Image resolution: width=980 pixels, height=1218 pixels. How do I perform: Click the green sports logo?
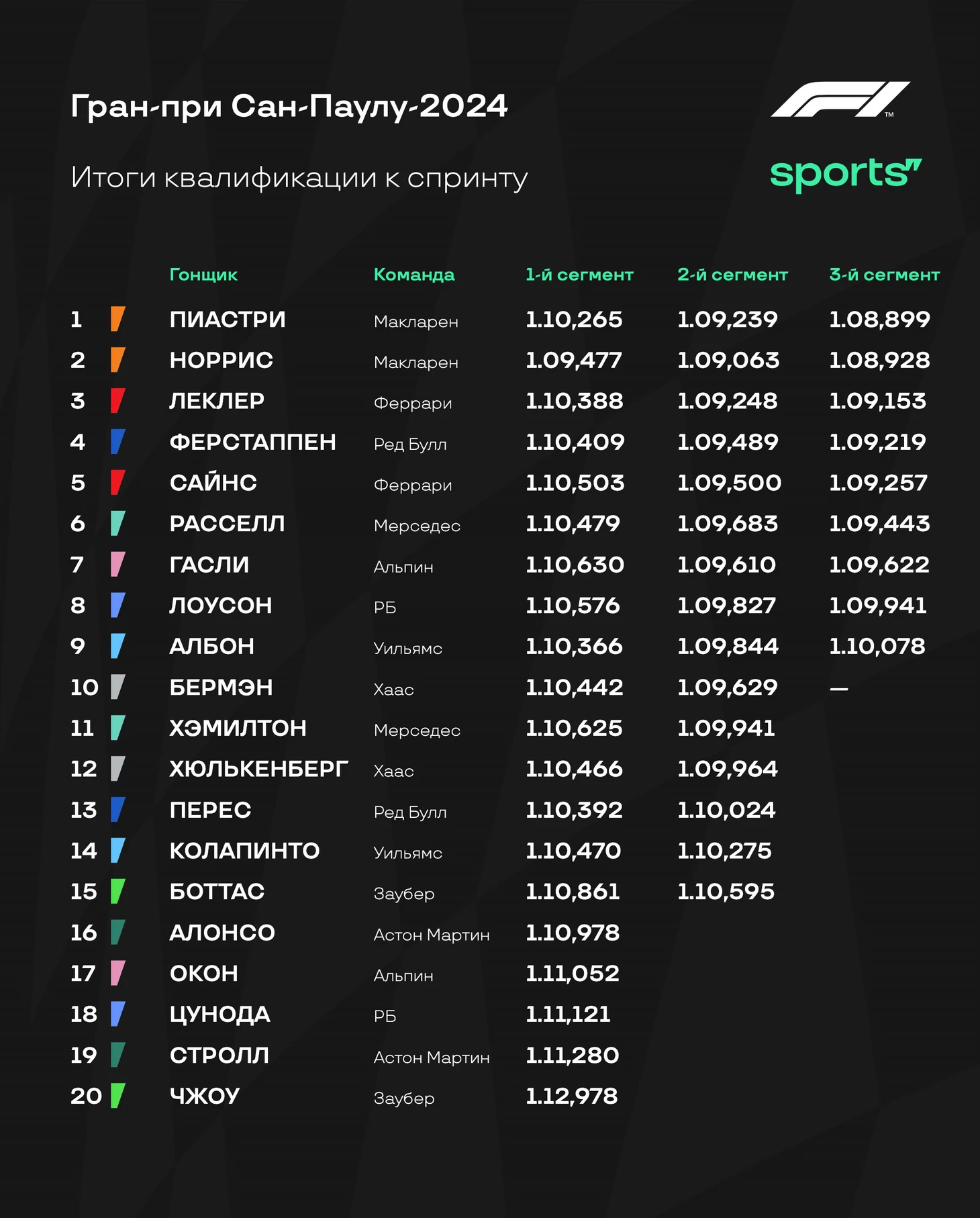[845, 174]
